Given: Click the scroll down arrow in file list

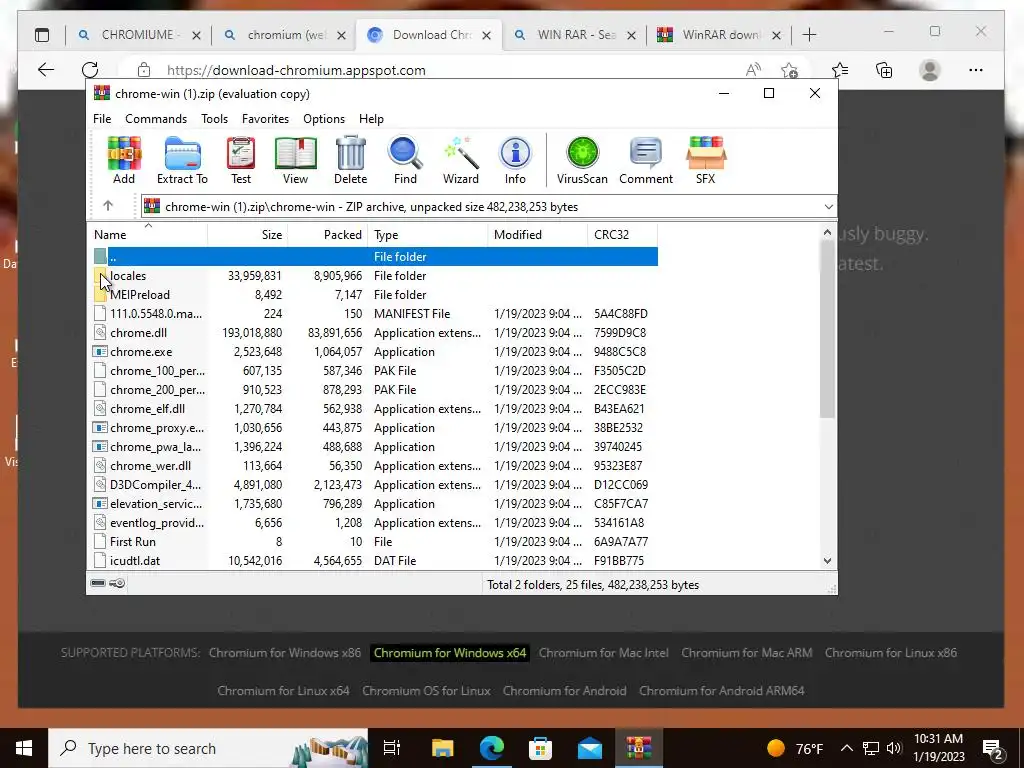Looking at the screenshot, I should click(827, 560).
